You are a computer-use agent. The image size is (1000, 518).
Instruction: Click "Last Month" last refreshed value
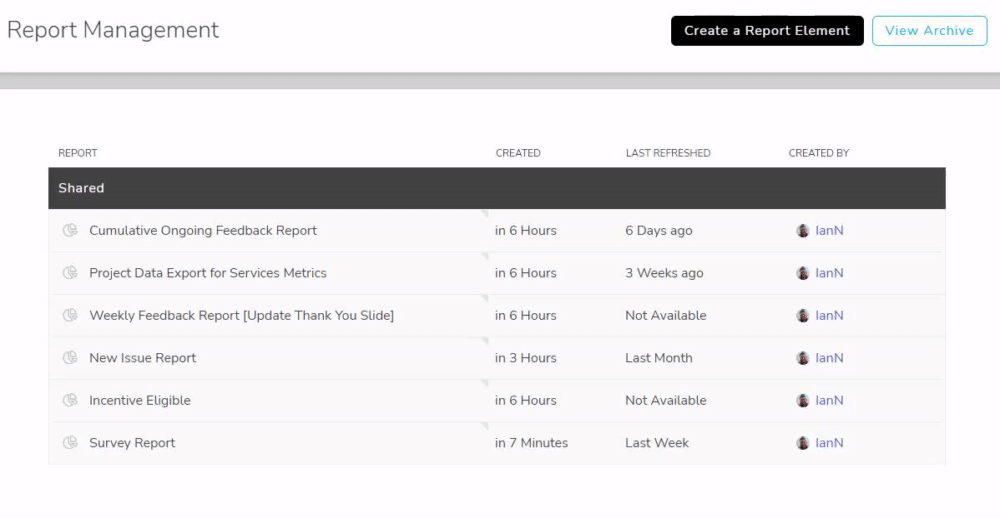click(659, 358)
